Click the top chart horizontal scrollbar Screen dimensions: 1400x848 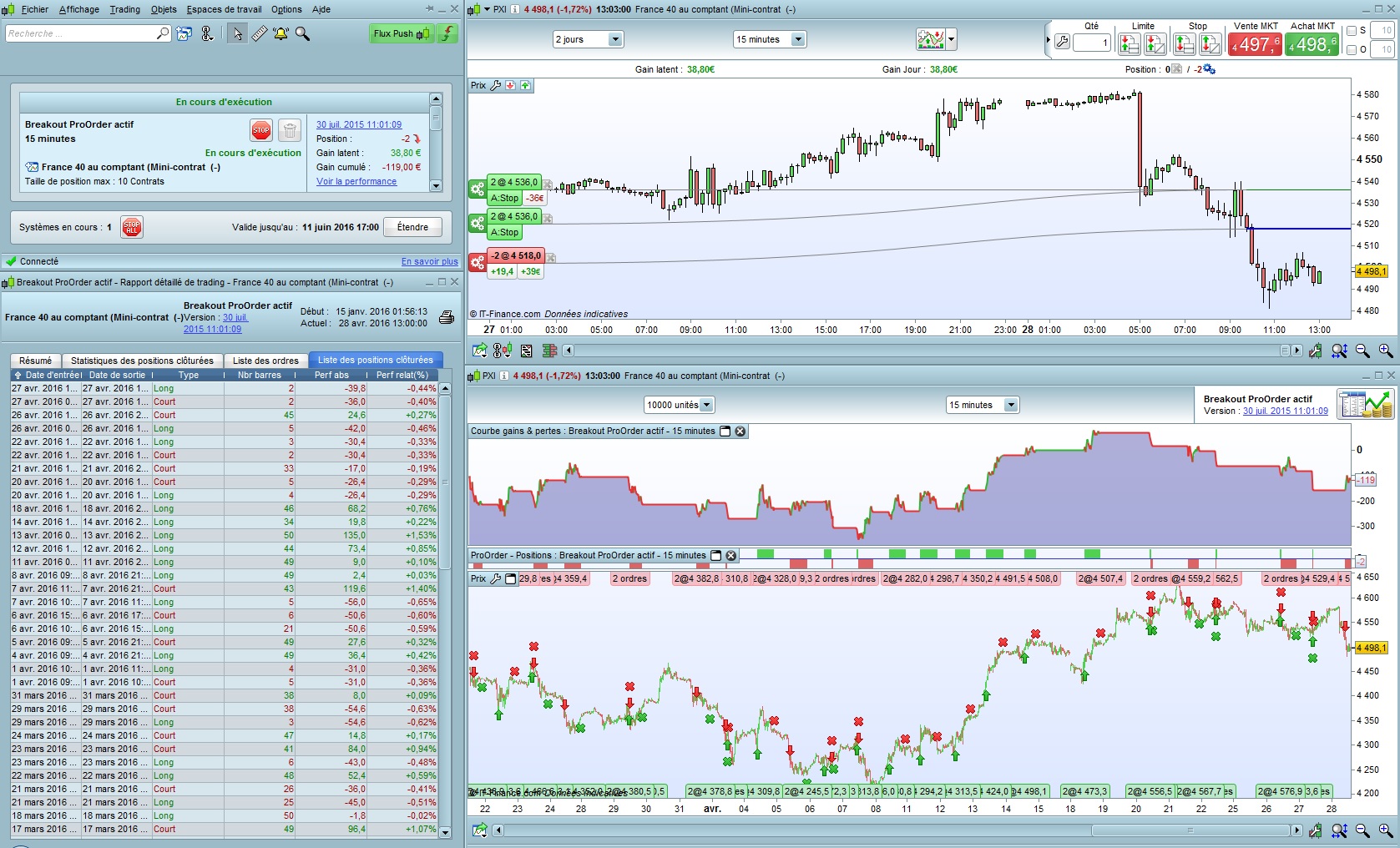pyautogui.click(x=927, y=351)
